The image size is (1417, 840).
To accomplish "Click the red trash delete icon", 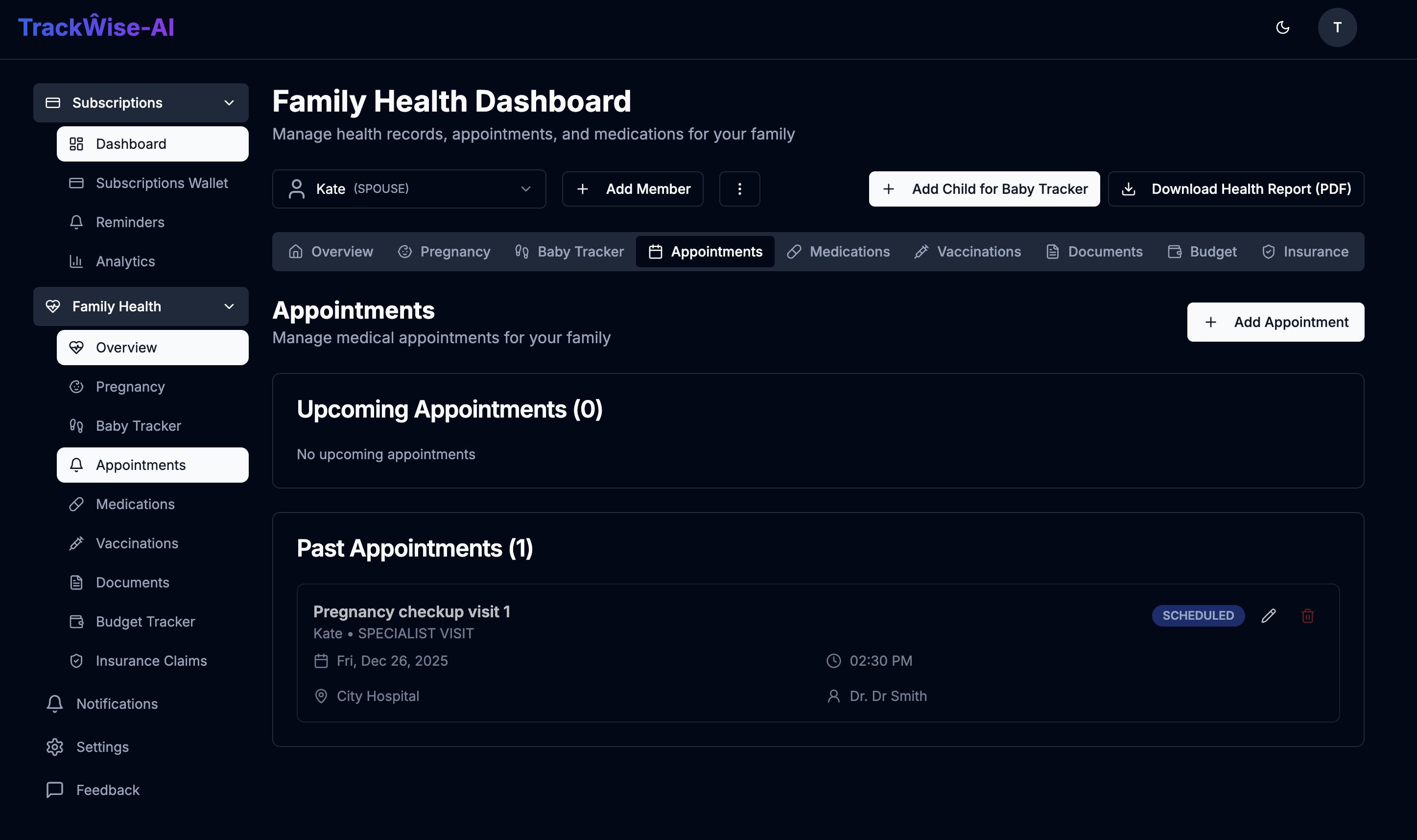I will coord(1307,615).
